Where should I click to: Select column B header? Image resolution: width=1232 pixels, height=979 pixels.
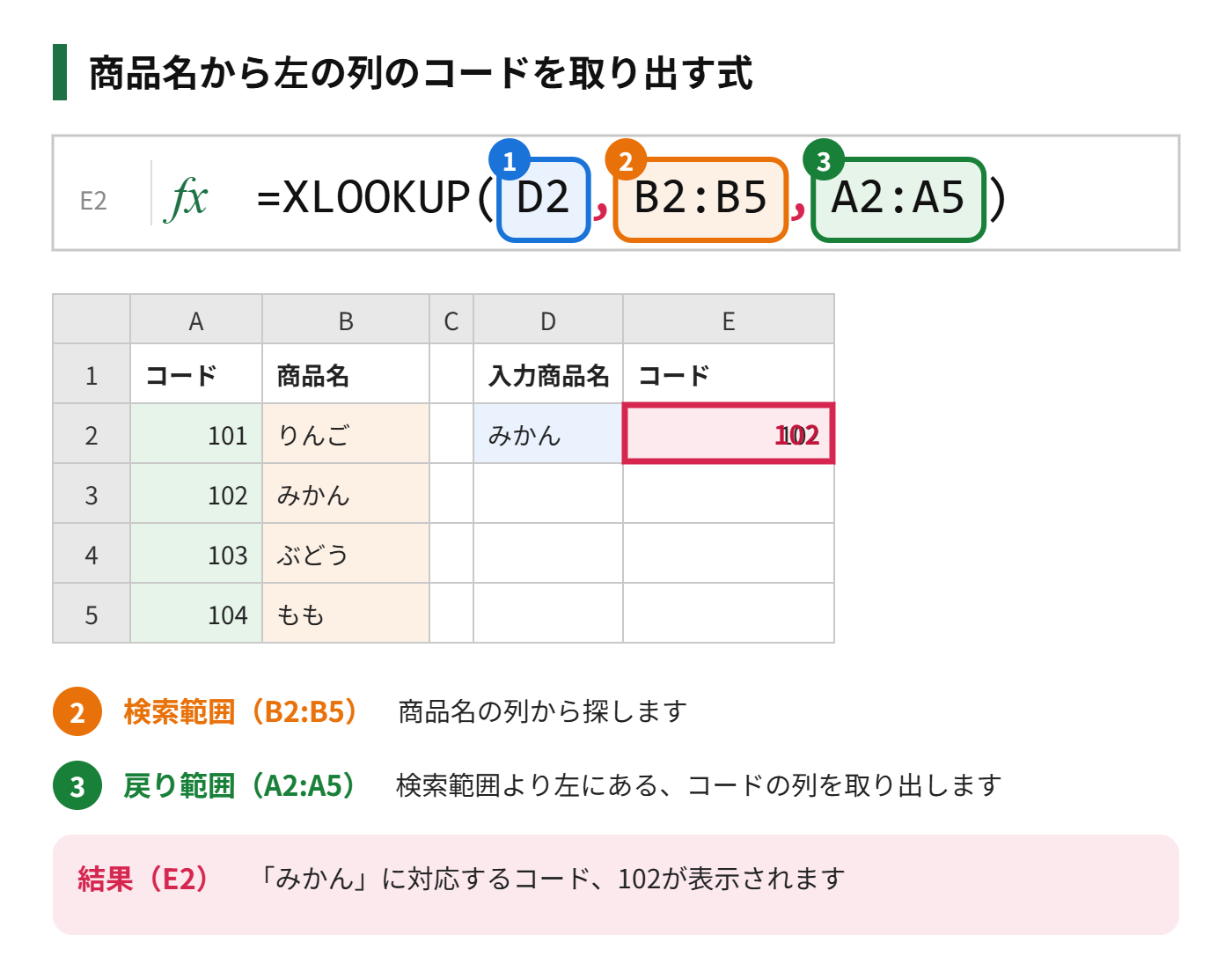point(346,320)
